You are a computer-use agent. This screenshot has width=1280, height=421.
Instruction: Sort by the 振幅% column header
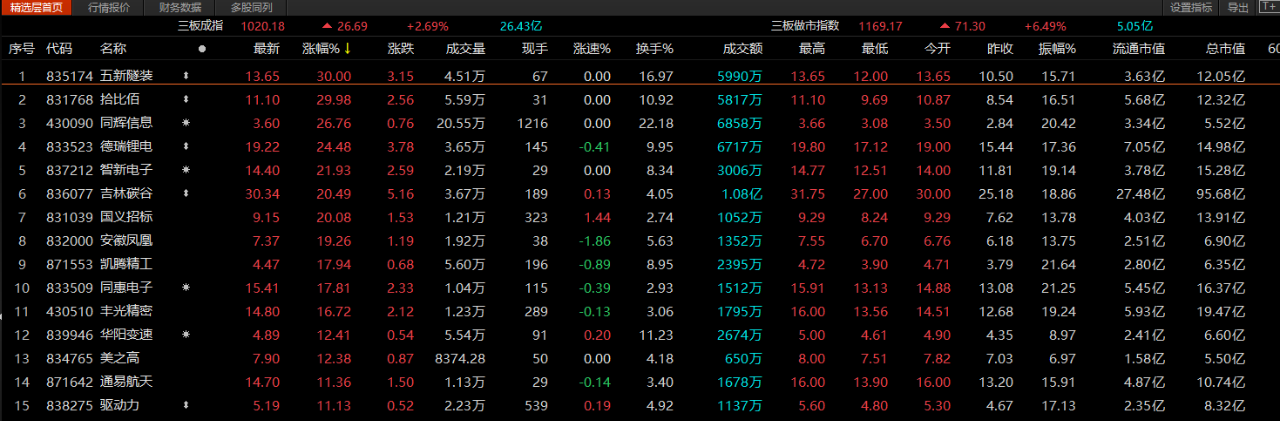(1056, 48)
